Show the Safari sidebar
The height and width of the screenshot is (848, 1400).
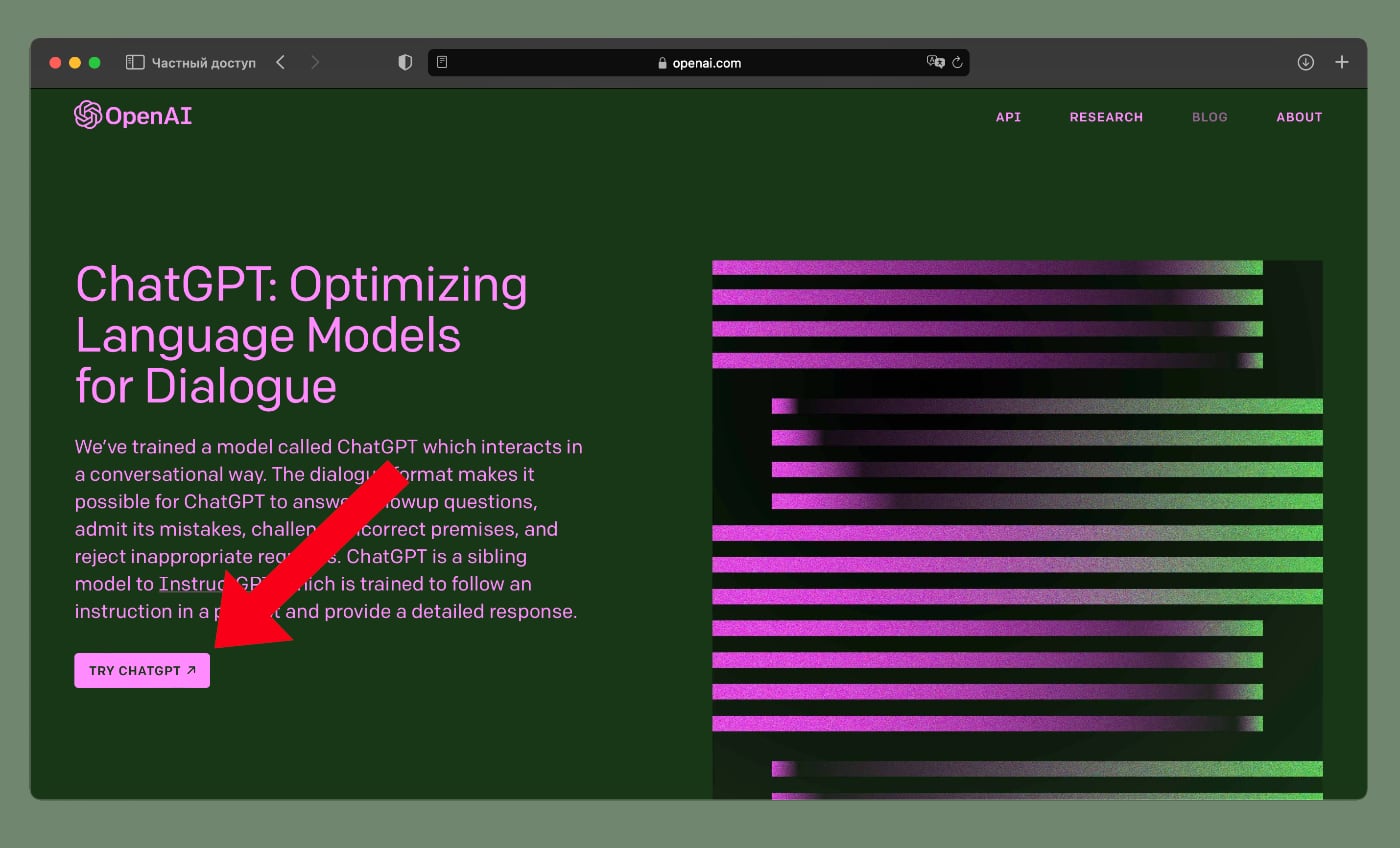click(135, 63)
